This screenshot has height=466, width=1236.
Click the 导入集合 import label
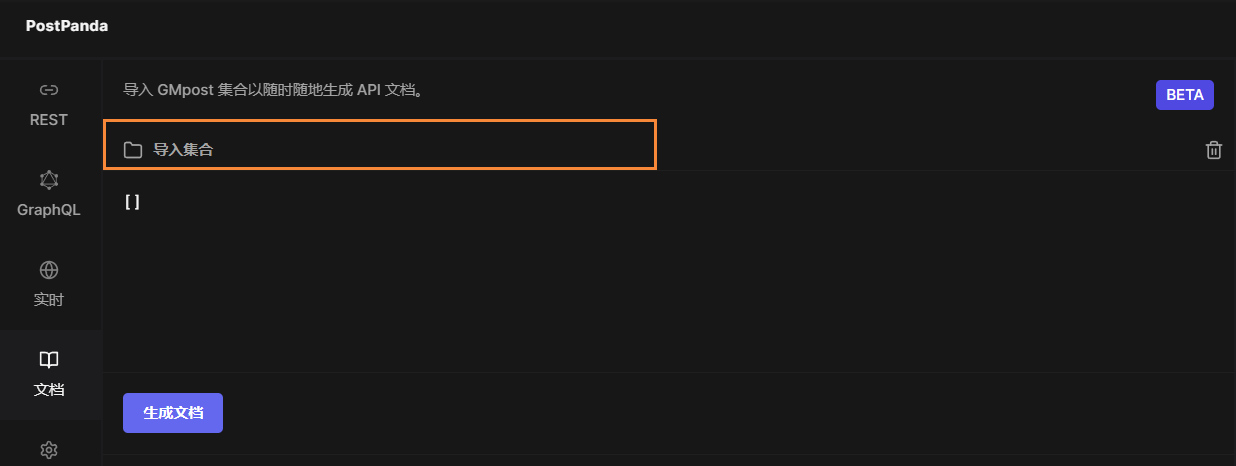[x=183, y=150]
